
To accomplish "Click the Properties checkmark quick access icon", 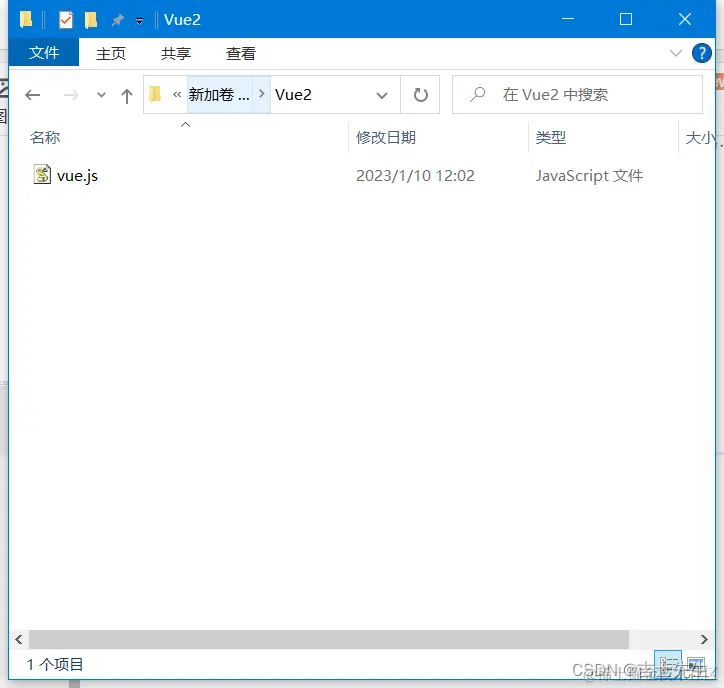I will pos(66,20).
